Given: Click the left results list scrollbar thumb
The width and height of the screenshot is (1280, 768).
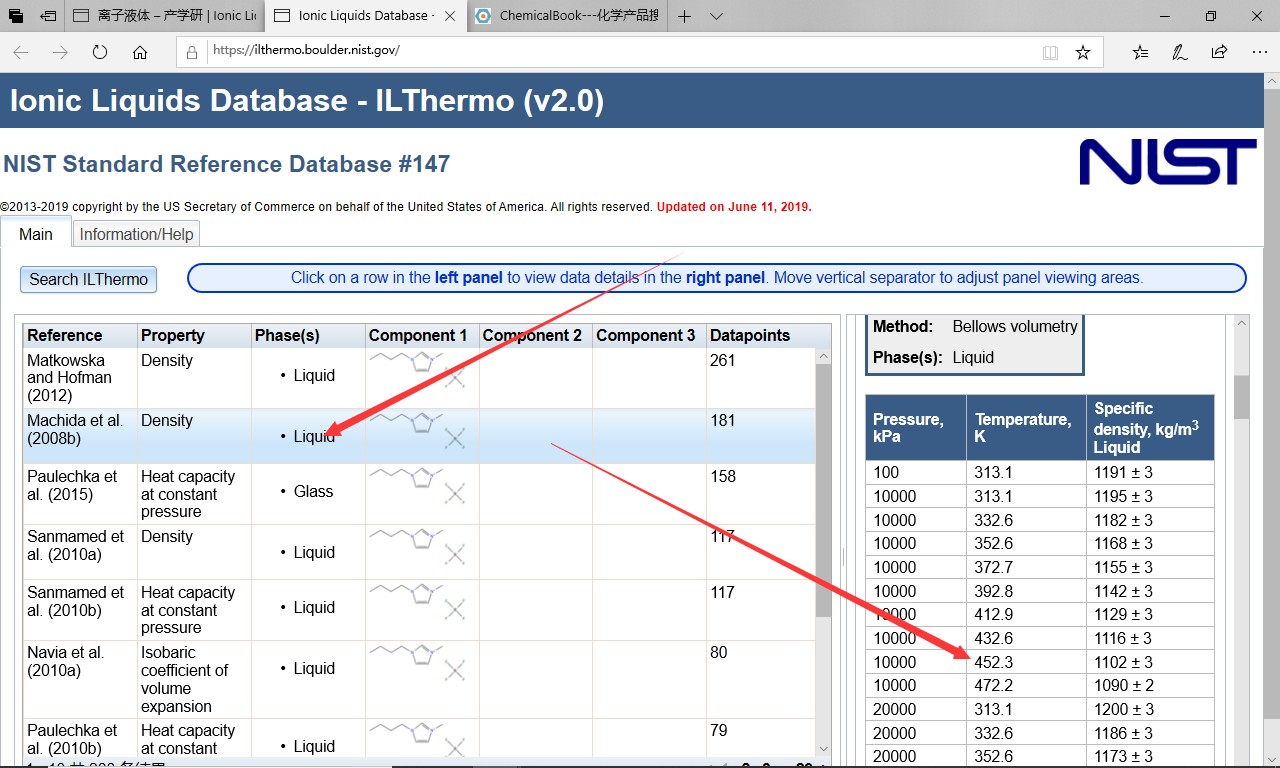Looking at the screenshot, I should [824, 490].
